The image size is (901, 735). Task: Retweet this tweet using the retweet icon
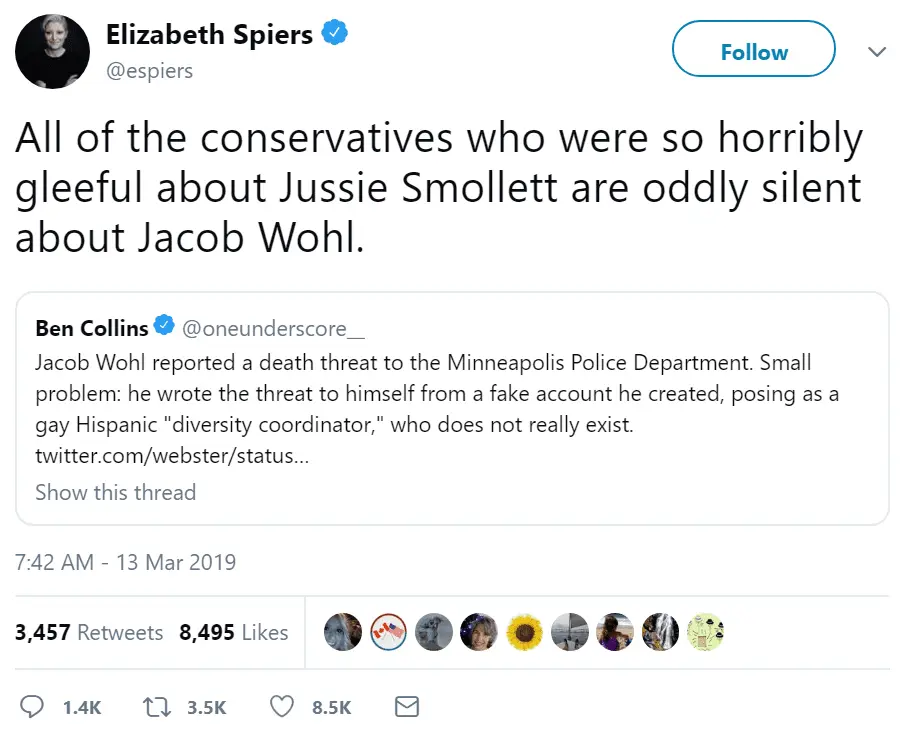(x=158, y=707)
